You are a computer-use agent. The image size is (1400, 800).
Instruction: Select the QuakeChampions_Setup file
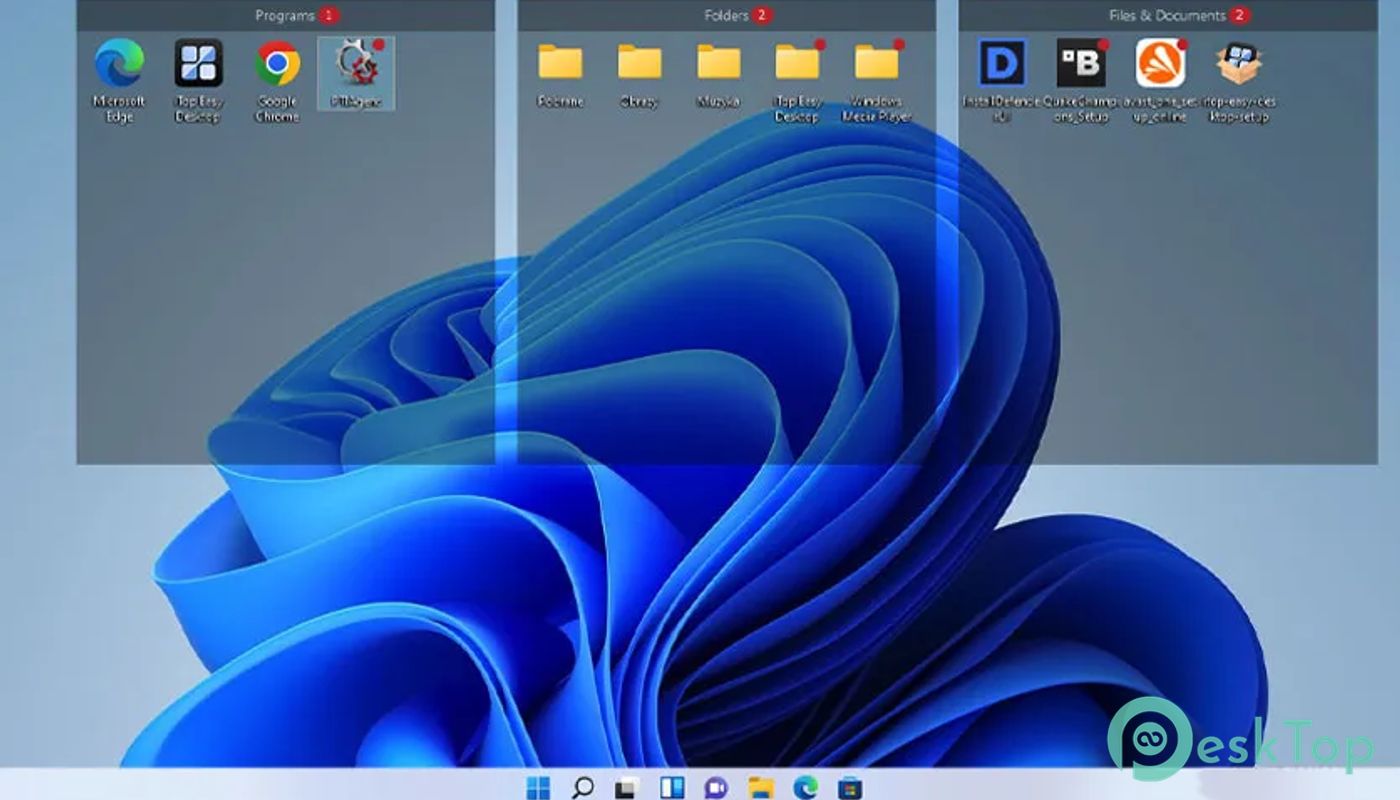[1081, 64]
